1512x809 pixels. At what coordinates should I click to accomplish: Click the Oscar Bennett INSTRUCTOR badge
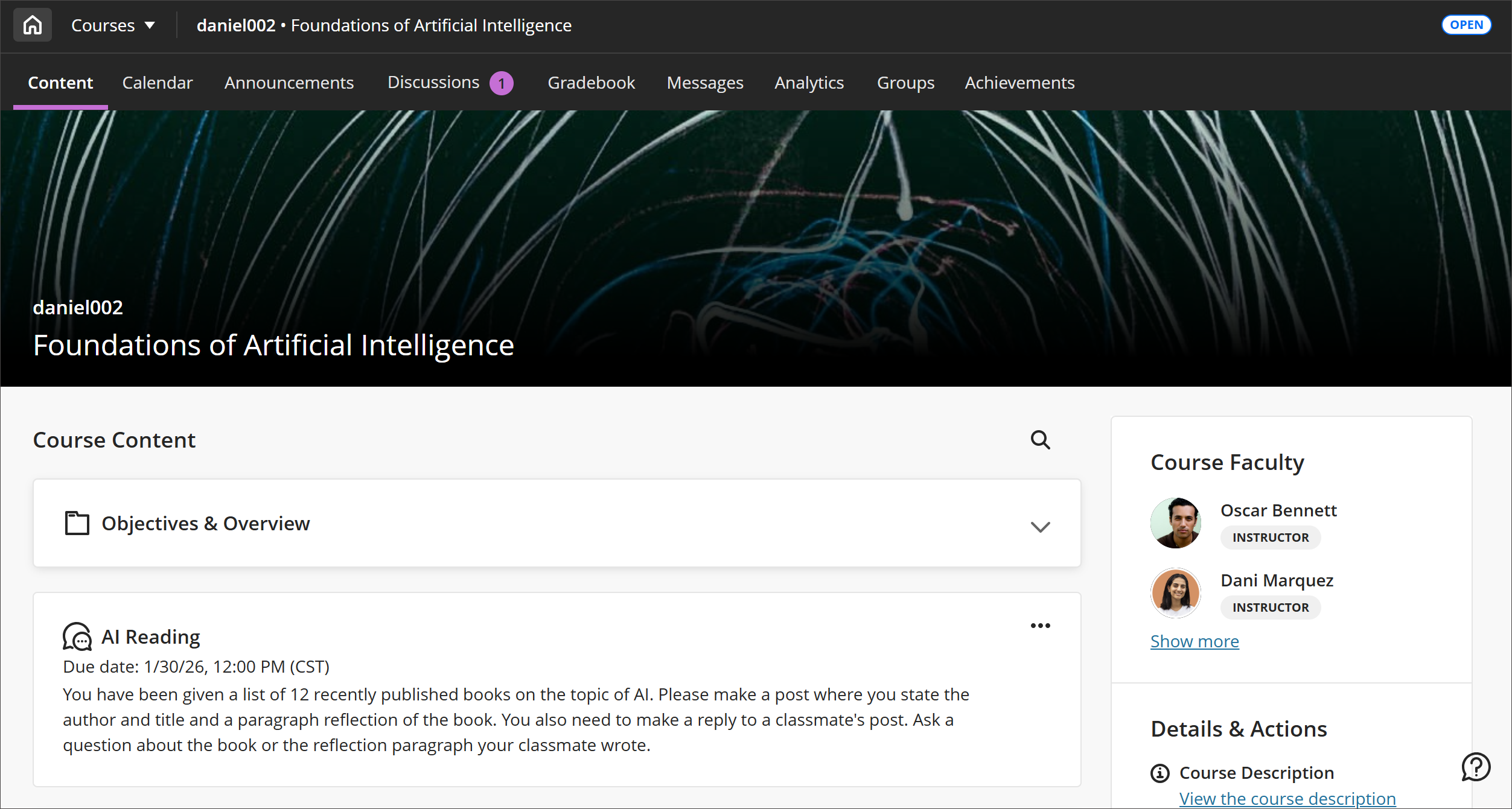1270,537
